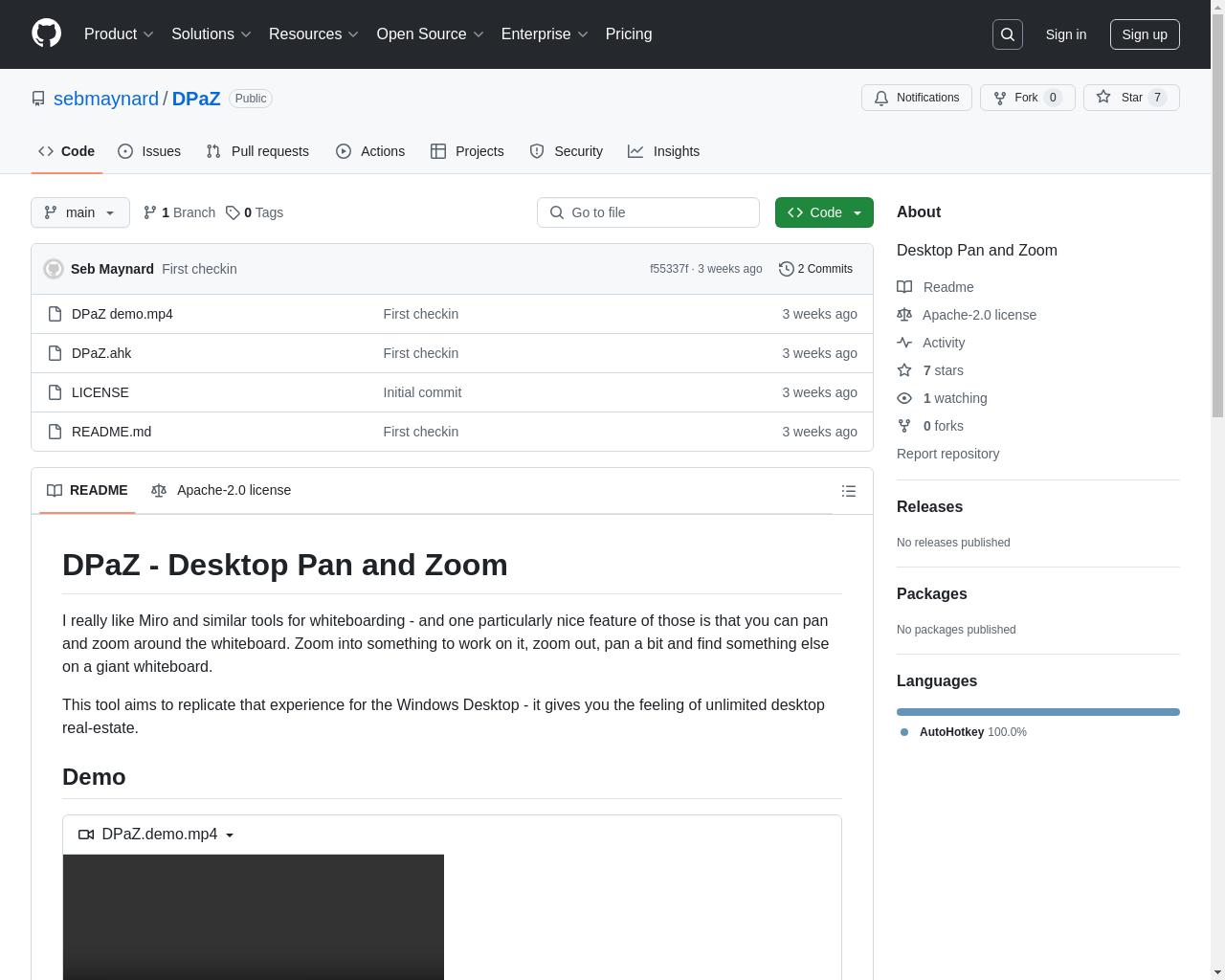Click the video camera icon beside DPaZ.demo.mp4
1225x980 pixels.
pyautogui.click(x=86, y=835)
